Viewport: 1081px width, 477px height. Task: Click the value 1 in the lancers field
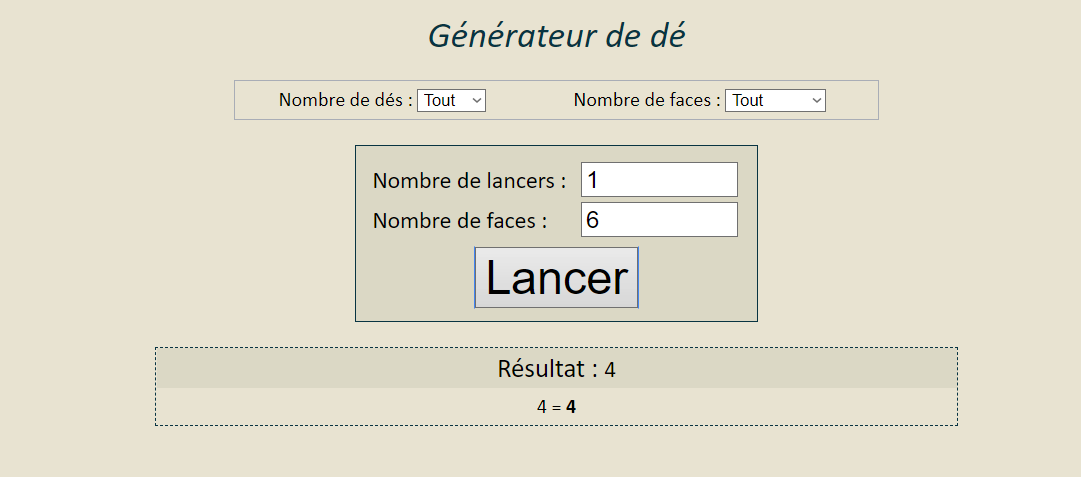pos(593,180)
